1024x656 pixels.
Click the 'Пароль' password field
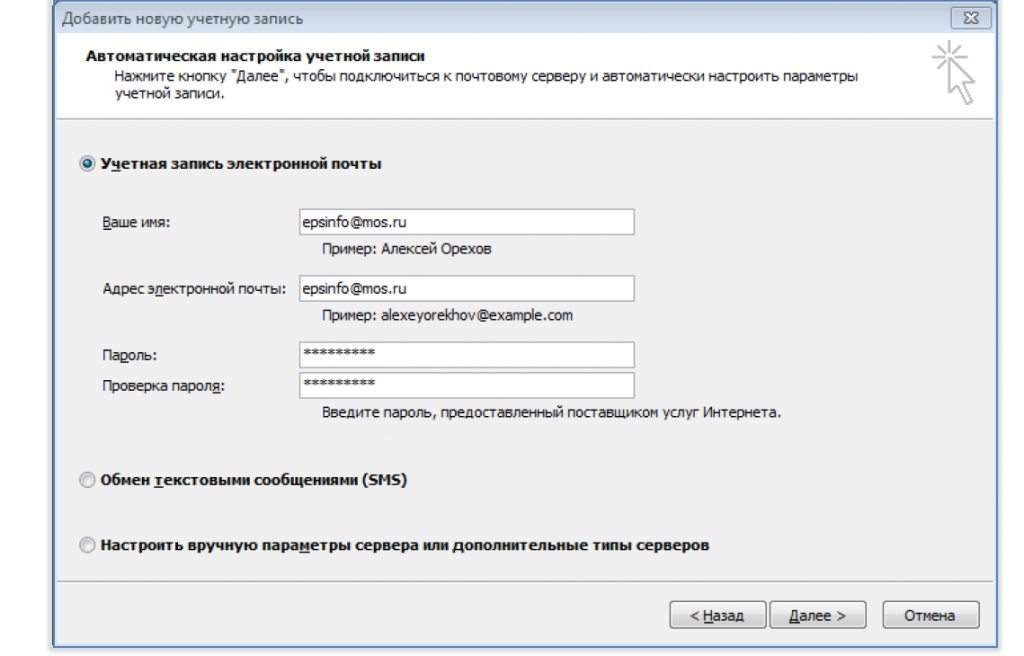[x=466, y=355]
